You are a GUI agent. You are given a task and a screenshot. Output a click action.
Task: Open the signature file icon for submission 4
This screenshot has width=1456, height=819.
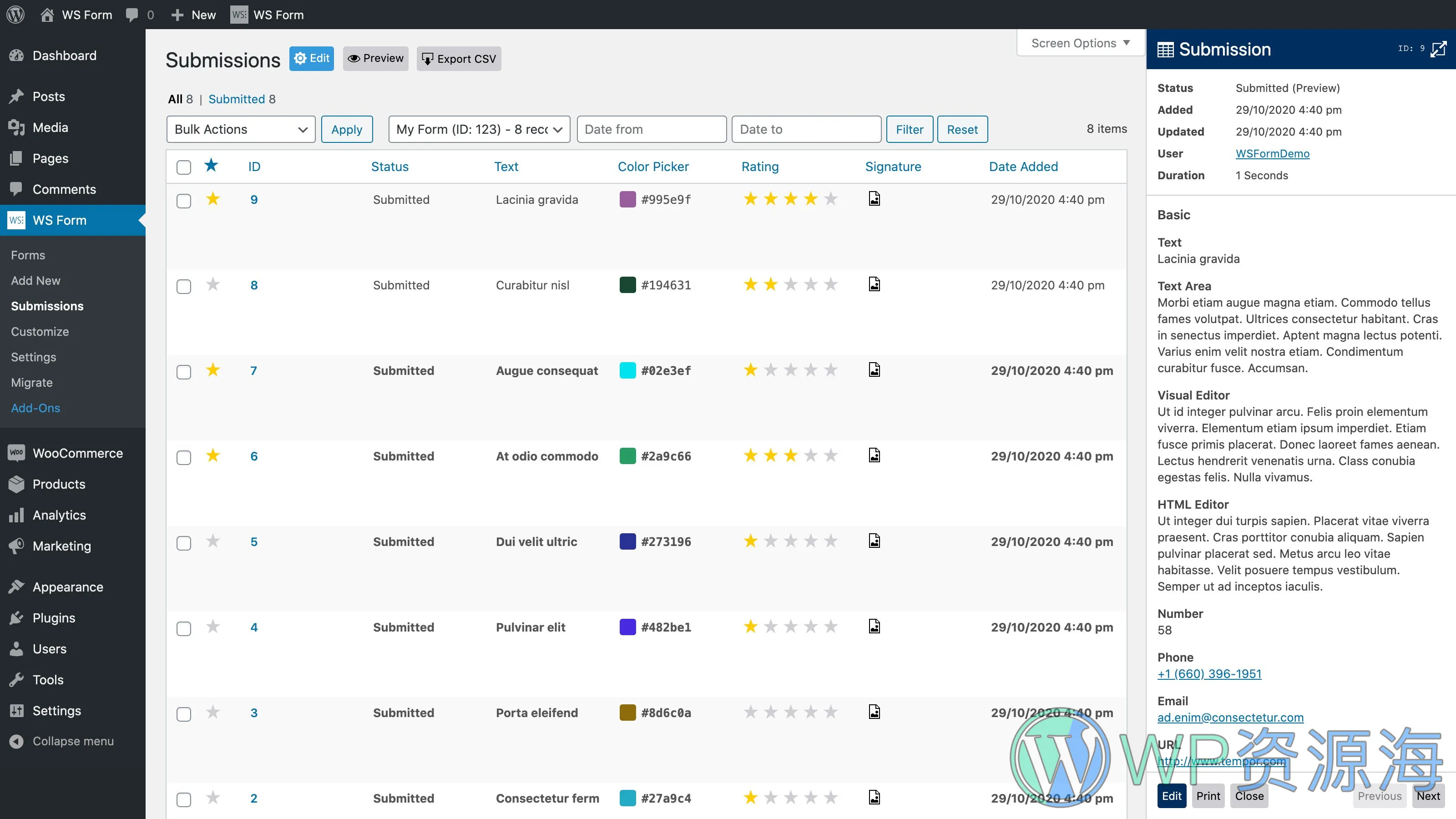pyautogui.click(x=875, y=626)
